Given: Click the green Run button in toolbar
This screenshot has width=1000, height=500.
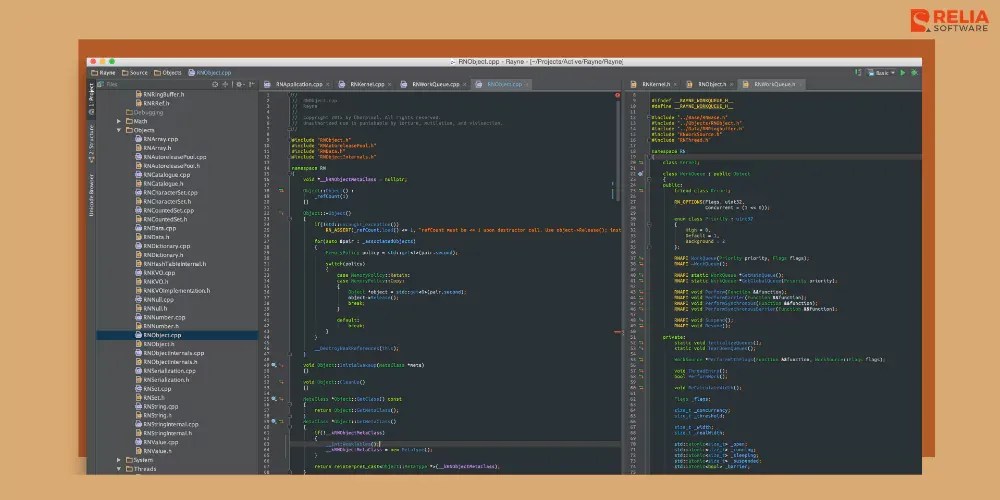Looking at the screenshot, I should [902, 73].
